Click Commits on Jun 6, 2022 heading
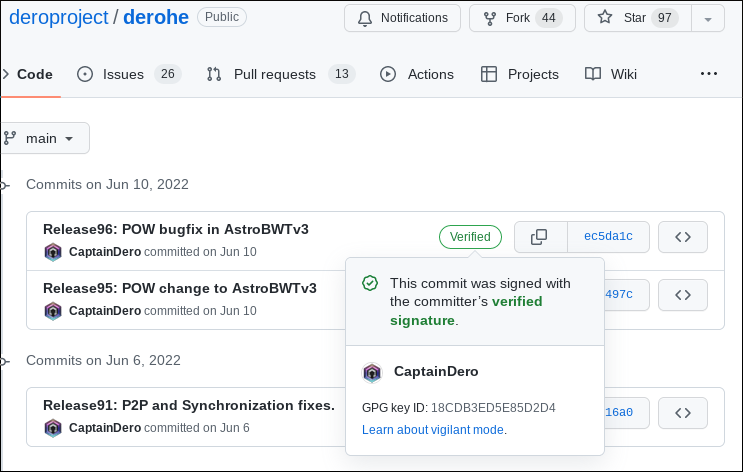Image resolution: width=743 pixels, height=472 pixels. (103, 360)
